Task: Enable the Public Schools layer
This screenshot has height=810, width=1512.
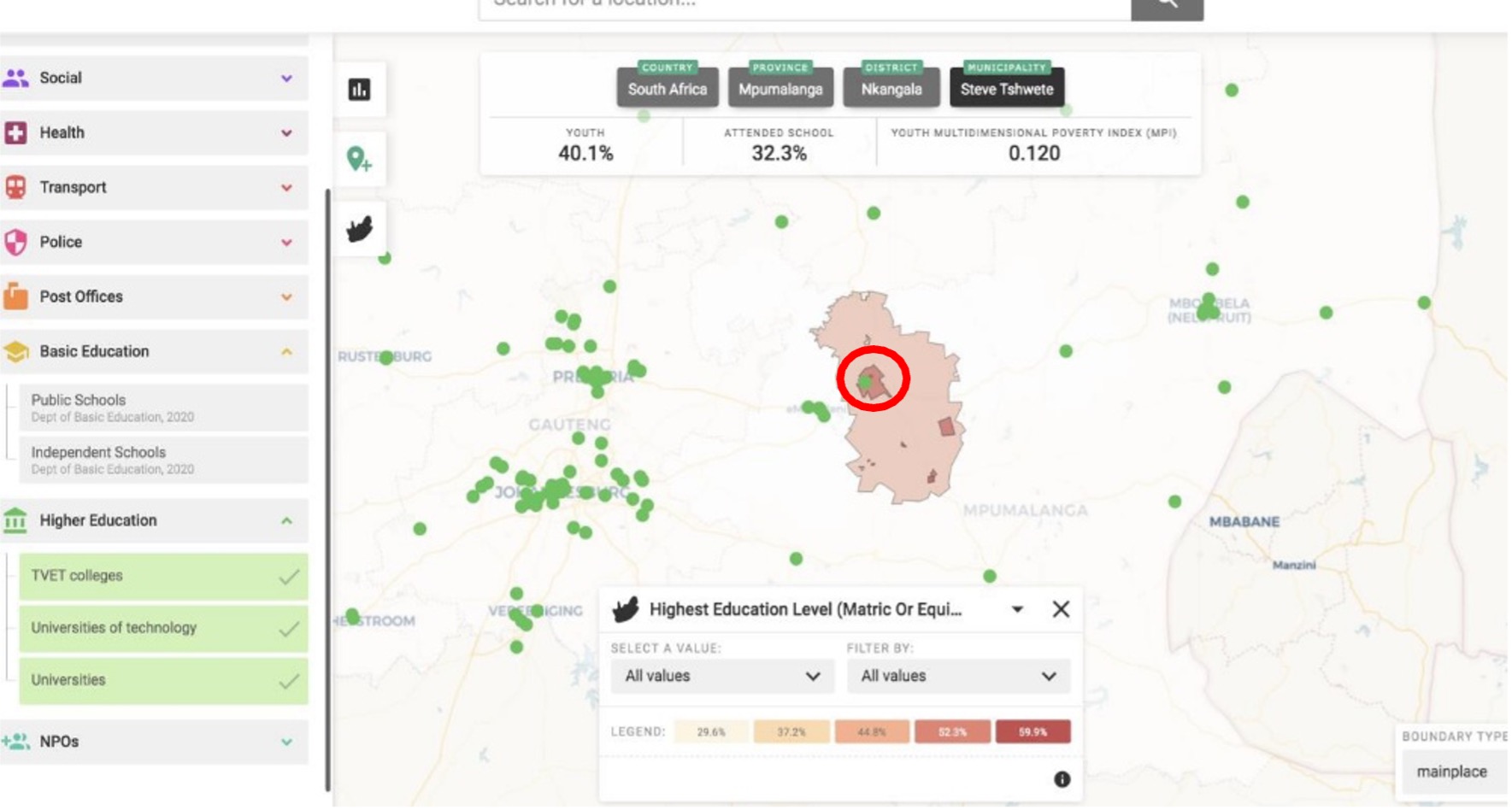Action: pos(162,408)
